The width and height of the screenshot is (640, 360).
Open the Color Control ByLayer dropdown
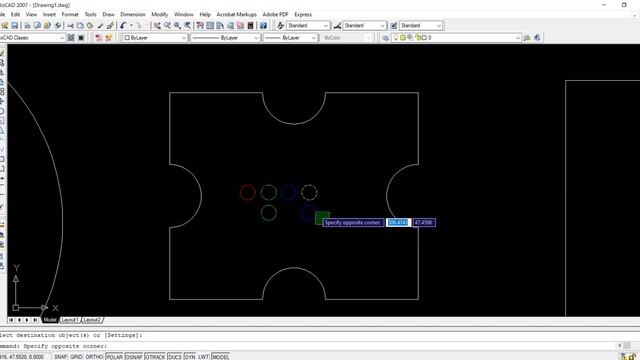(x=183, y=38)
